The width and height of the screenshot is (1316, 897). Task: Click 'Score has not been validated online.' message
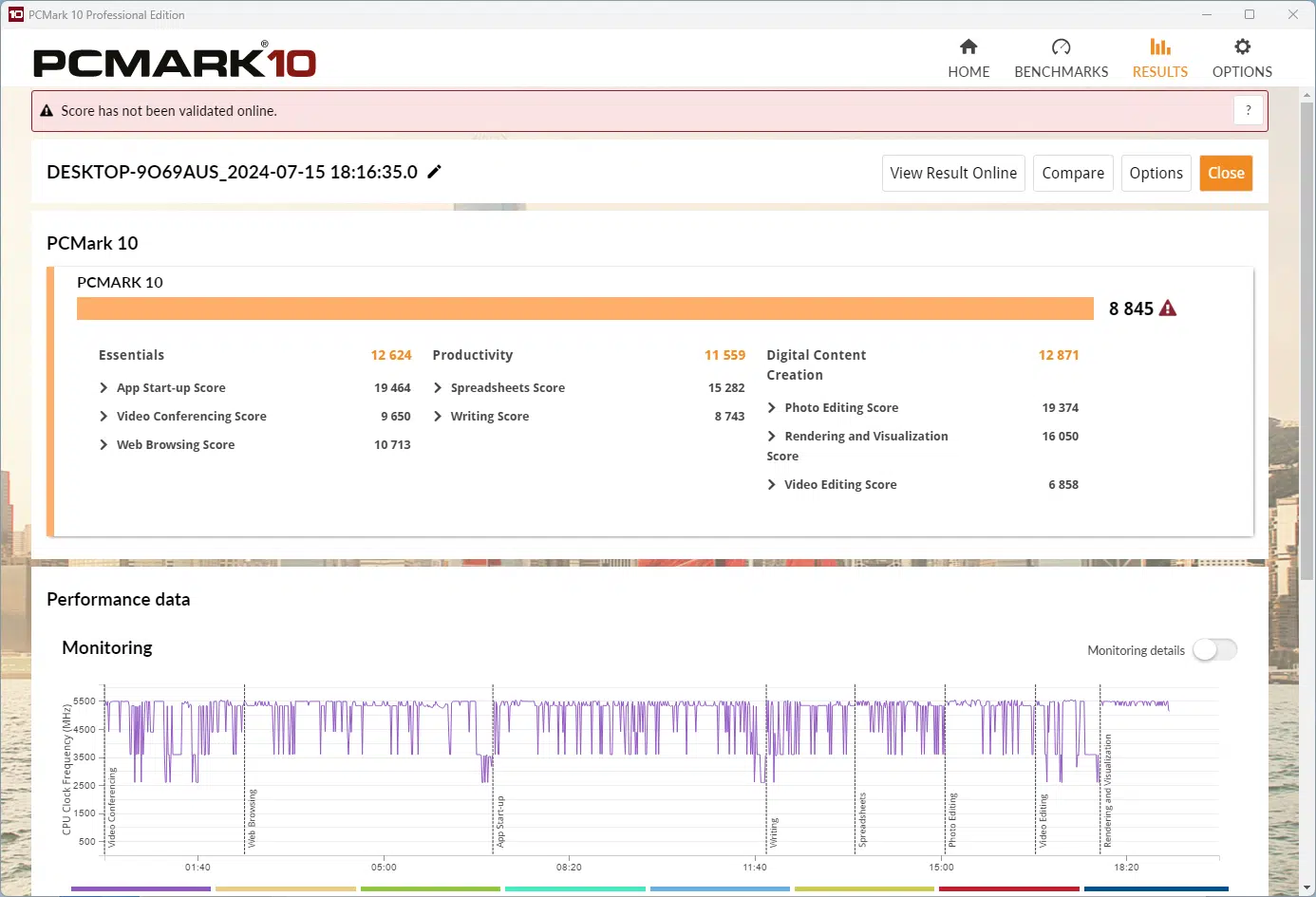pos(169,111)
